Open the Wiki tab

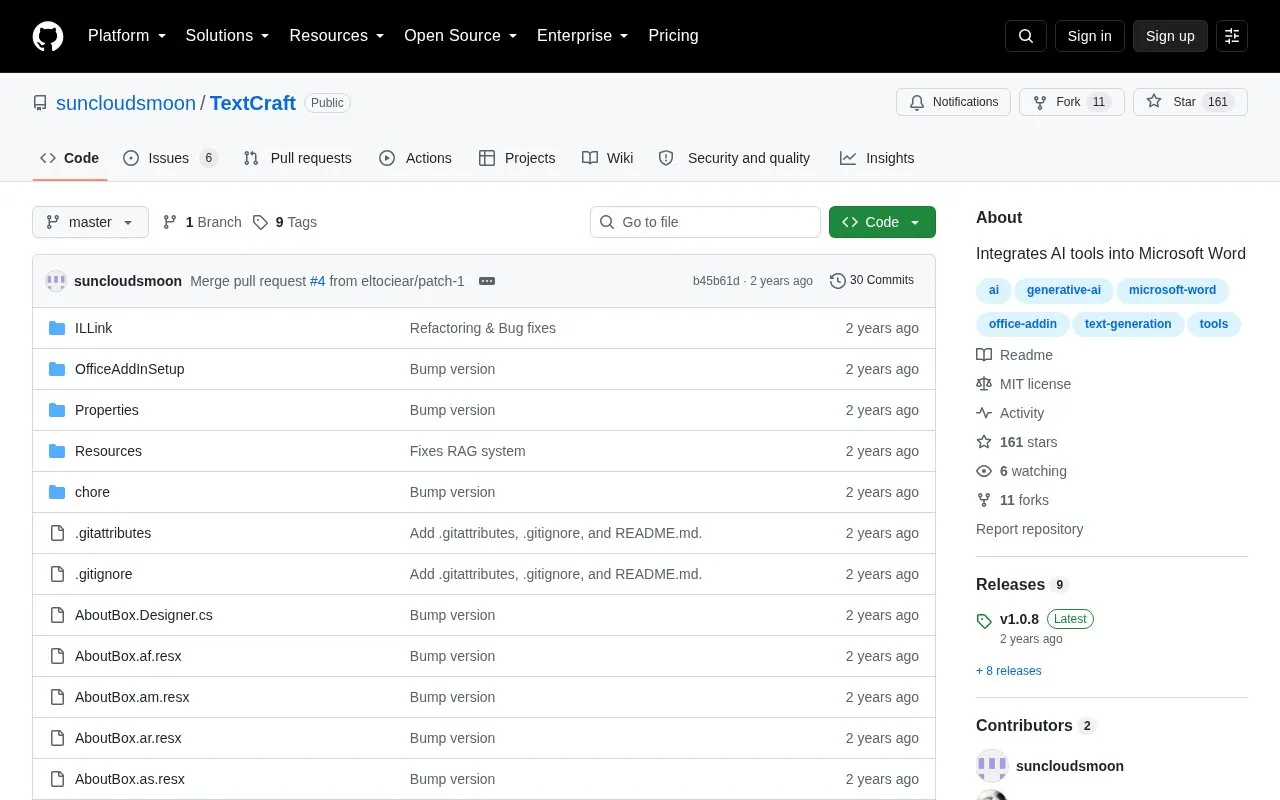click(x=608, y=158)
